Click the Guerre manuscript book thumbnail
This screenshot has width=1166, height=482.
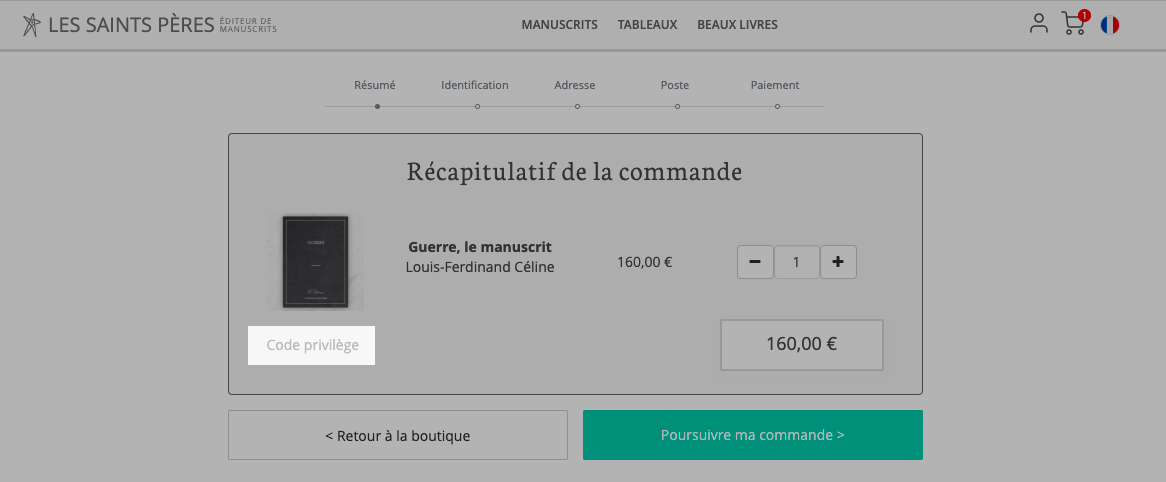[315, 262]
